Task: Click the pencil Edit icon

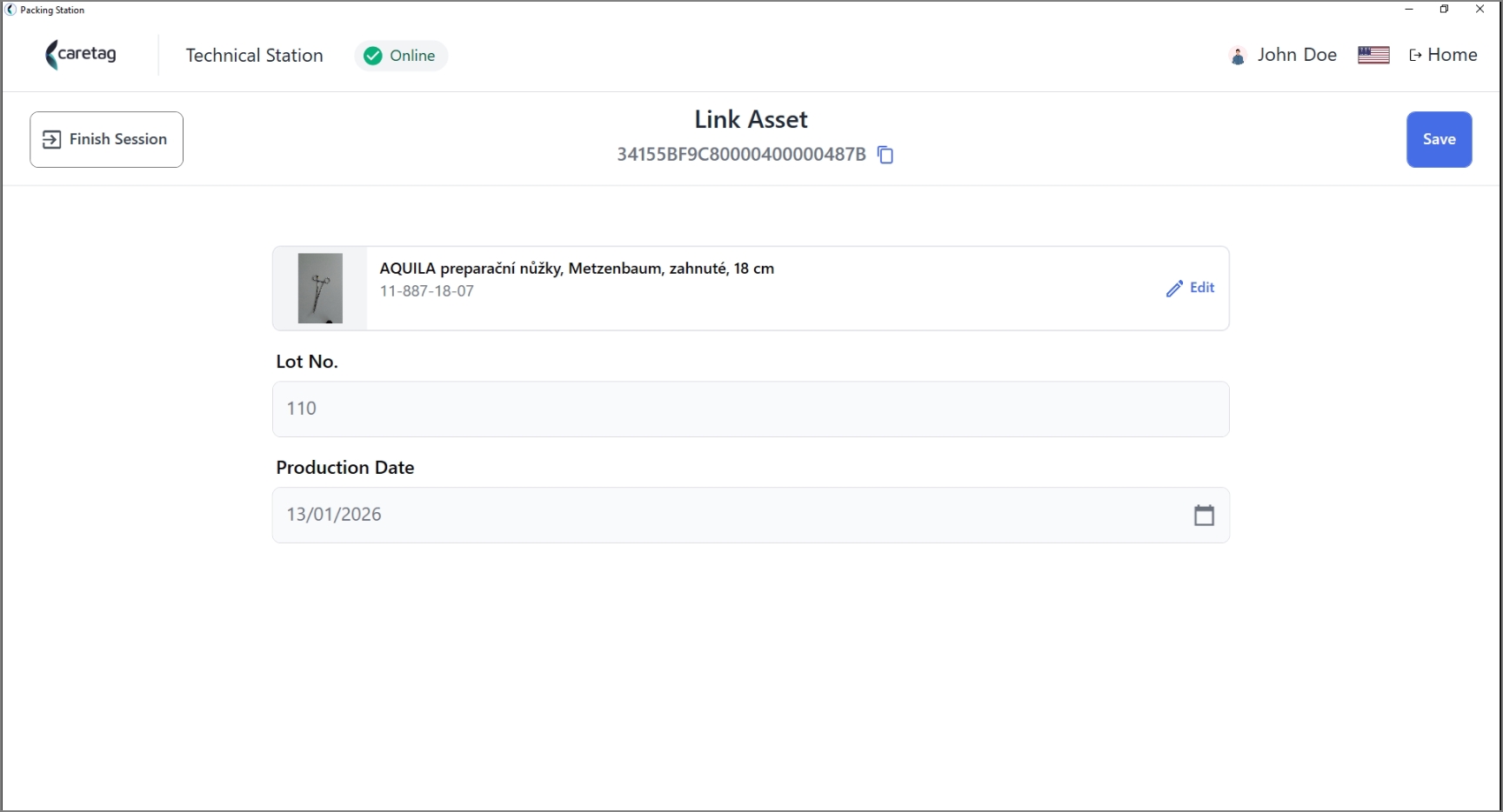Action: pos(1174,289)
